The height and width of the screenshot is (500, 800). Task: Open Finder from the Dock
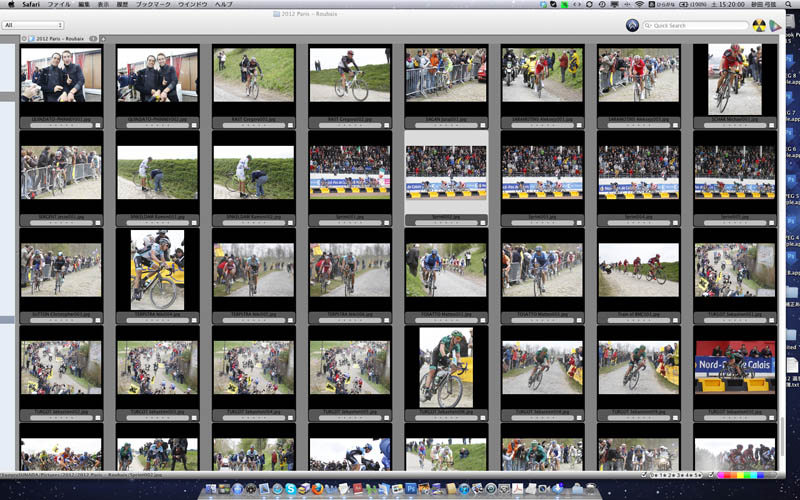pos(211,489)
